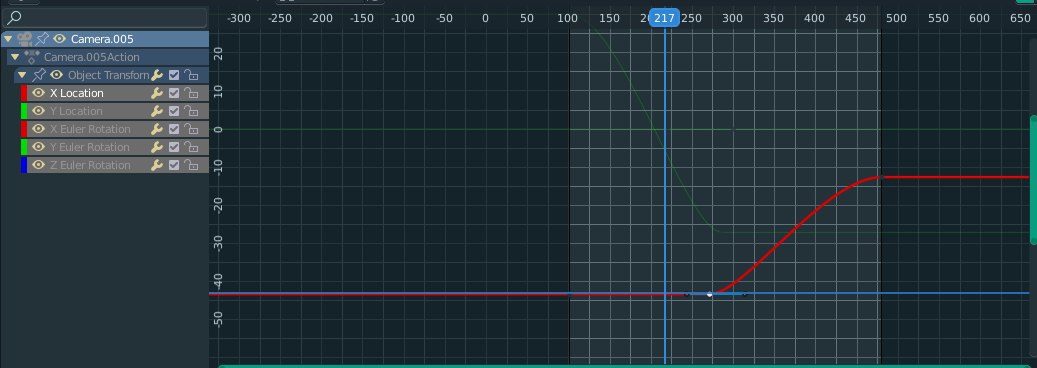This screenshot has height=368, width=1037.
Task: Click frame 400 on the ruler
Action: pyautogui.click(x=814, y=19)
